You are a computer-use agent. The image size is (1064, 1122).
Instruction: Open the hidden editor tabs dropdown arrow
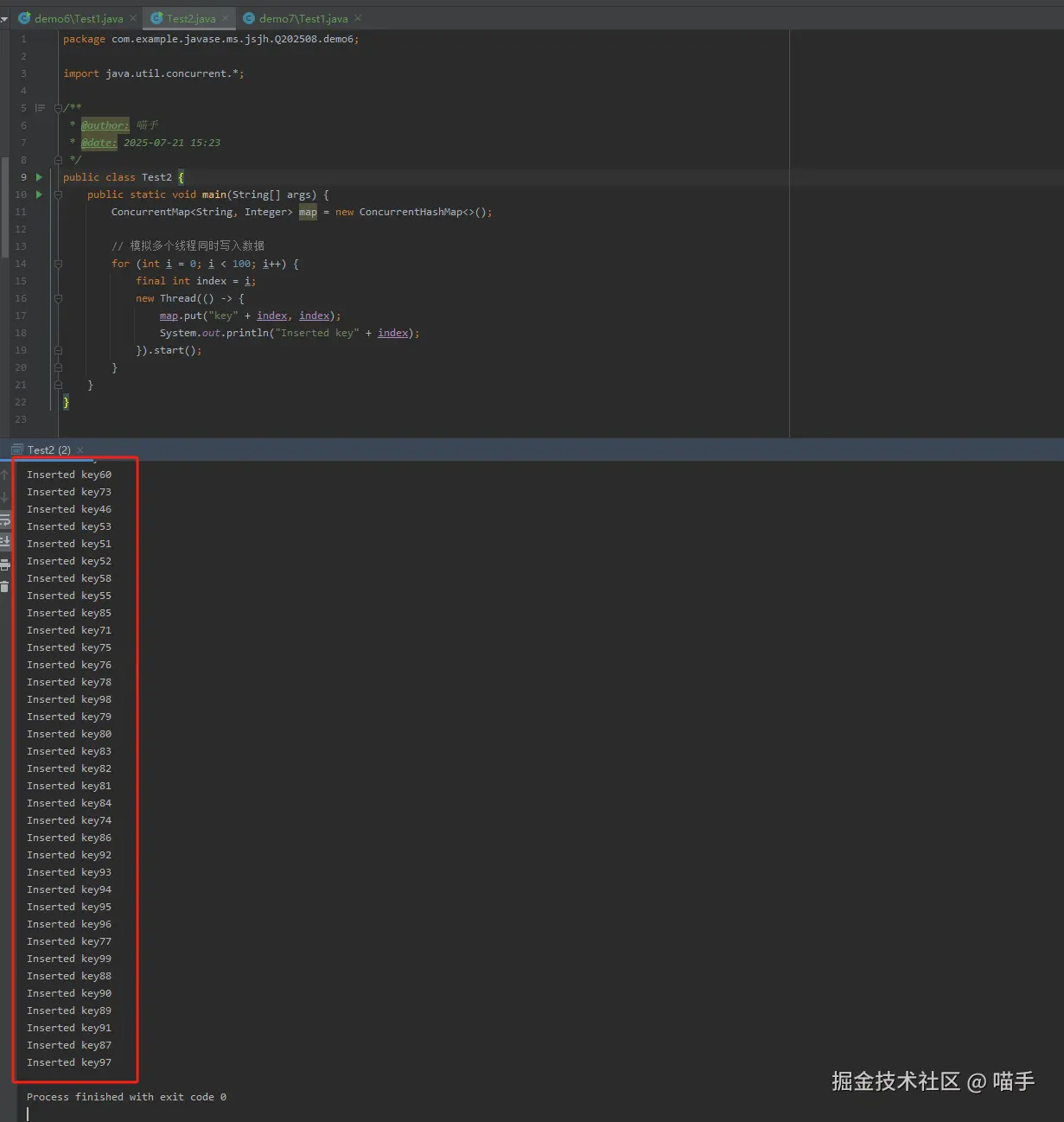tap(3, 19)
